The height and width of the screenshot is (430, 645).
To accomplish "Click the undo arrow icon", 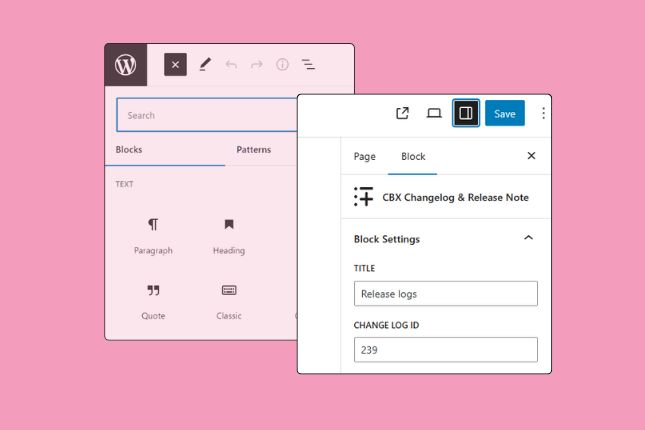I will [231, 65].
